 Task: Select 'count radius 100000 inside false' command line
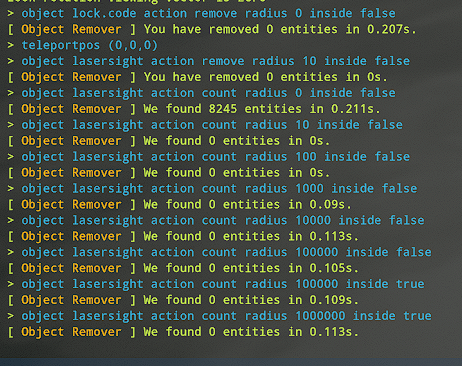pos(219,253)
